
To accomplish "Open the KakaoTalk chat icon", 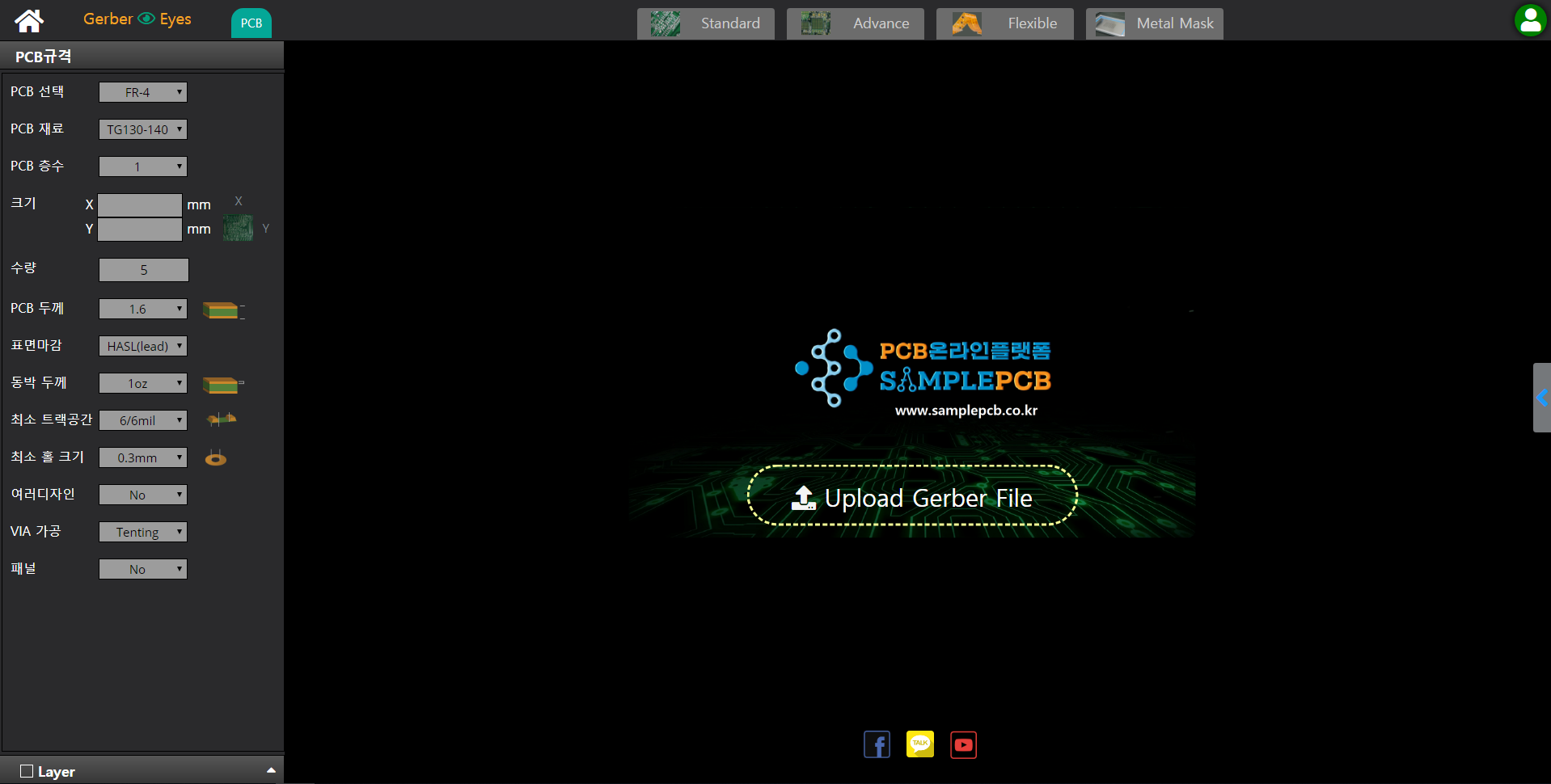I will (x=920, y=744).
